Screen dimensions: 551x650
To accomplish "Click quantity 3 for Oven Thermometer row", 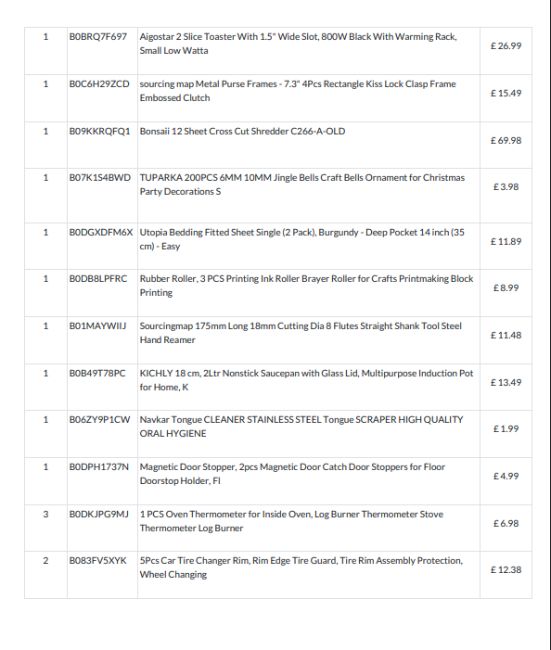I will click(x=46, y=514).
